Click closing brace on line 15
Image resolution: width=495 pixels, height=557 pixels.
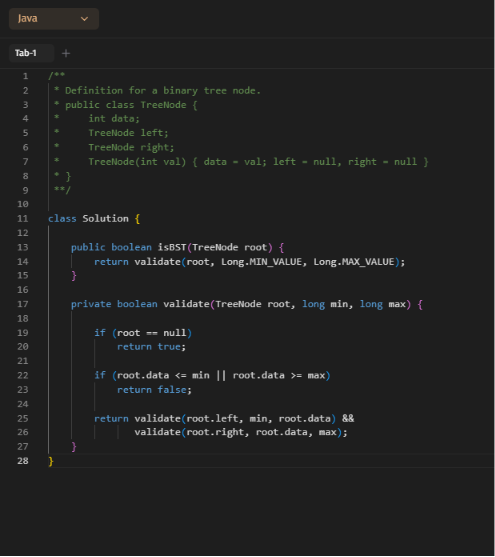tap(74, 276)
